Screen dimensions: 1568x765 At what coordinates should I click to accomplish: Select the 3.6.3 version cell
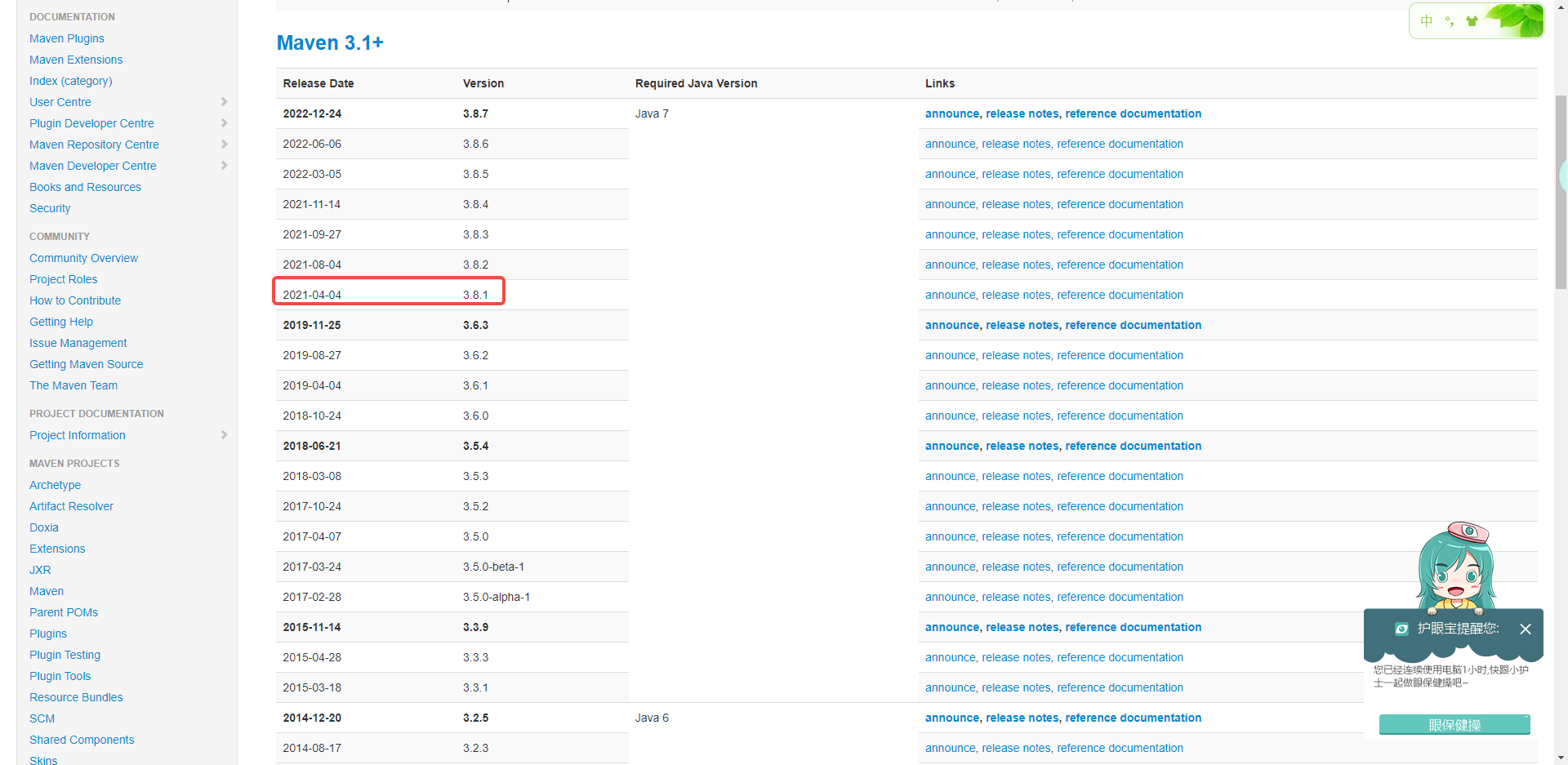pyautogui.click(x=475, y=325)
